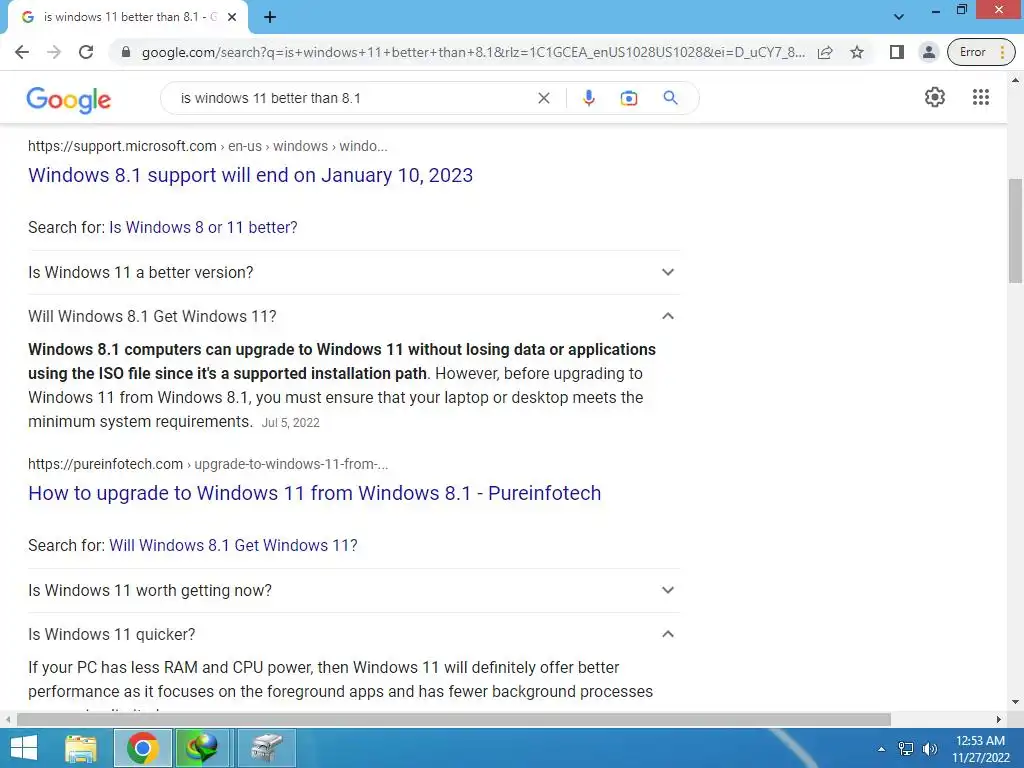This screenshot has height=768, width=1024.
Task: Open taskbar clock and date
Action: click(x=980, y=749)
